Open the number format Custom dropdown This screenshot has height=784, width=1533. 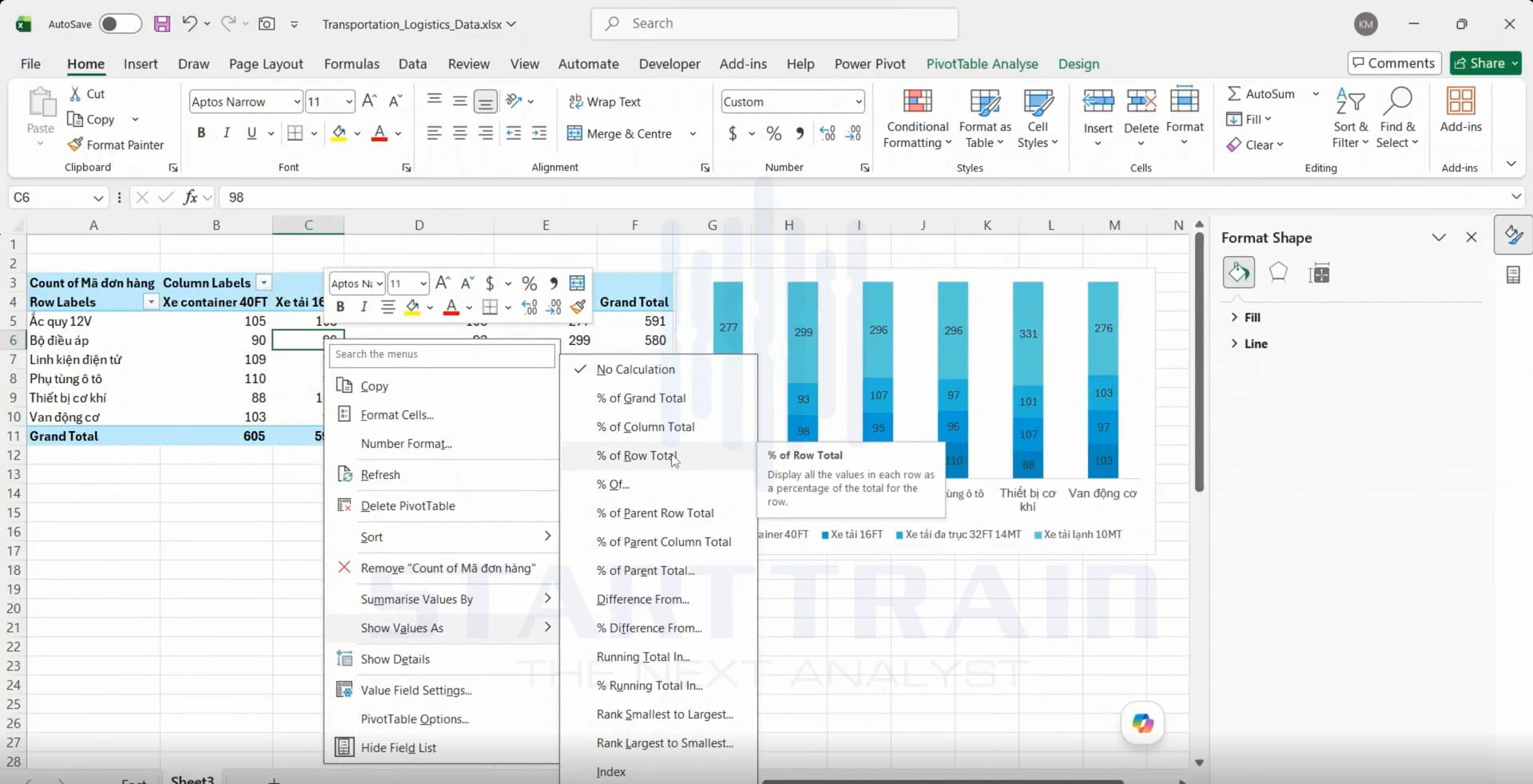pyautogui.click(x=859, y=101)
